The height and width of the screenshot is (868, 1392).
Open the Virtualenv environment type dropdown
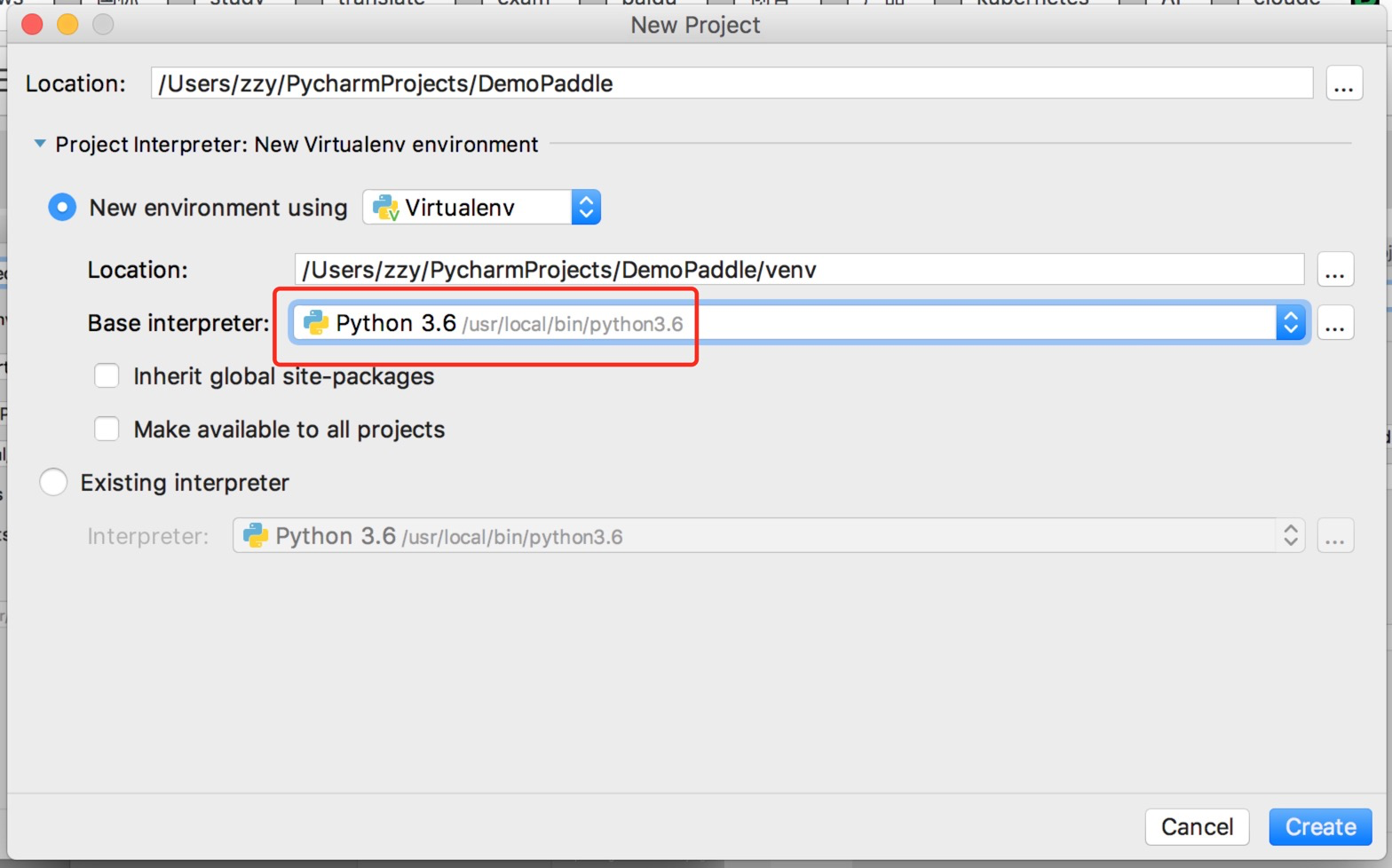482,208
